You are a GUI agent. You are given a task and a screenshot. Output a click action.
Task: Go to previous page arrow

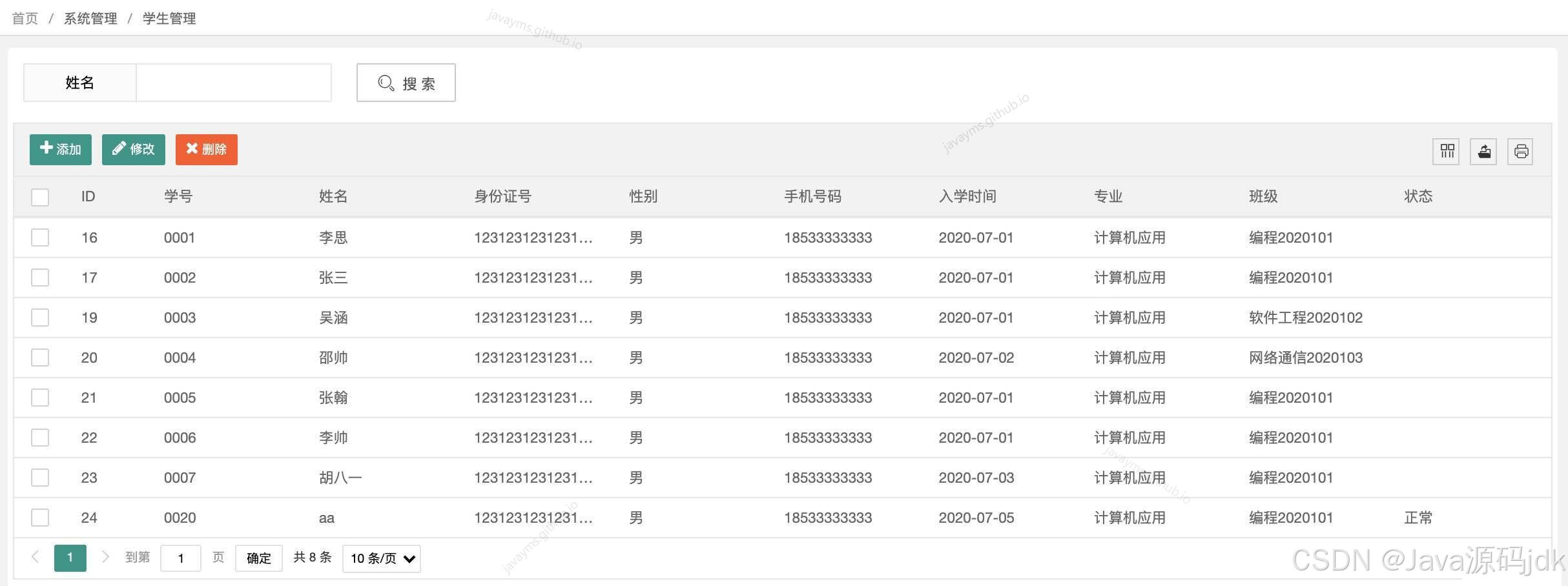[x=36, y=557]
